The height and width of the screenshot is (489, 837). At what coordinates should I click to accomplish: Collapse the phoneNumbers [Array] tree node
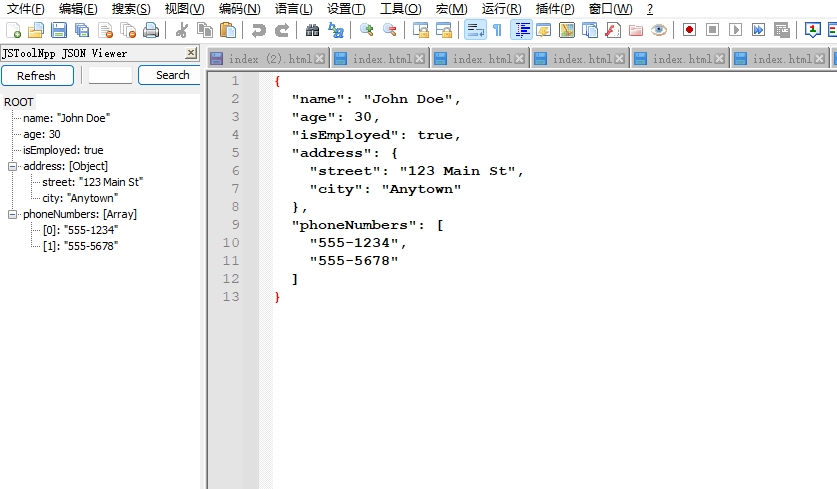(12, 215)
